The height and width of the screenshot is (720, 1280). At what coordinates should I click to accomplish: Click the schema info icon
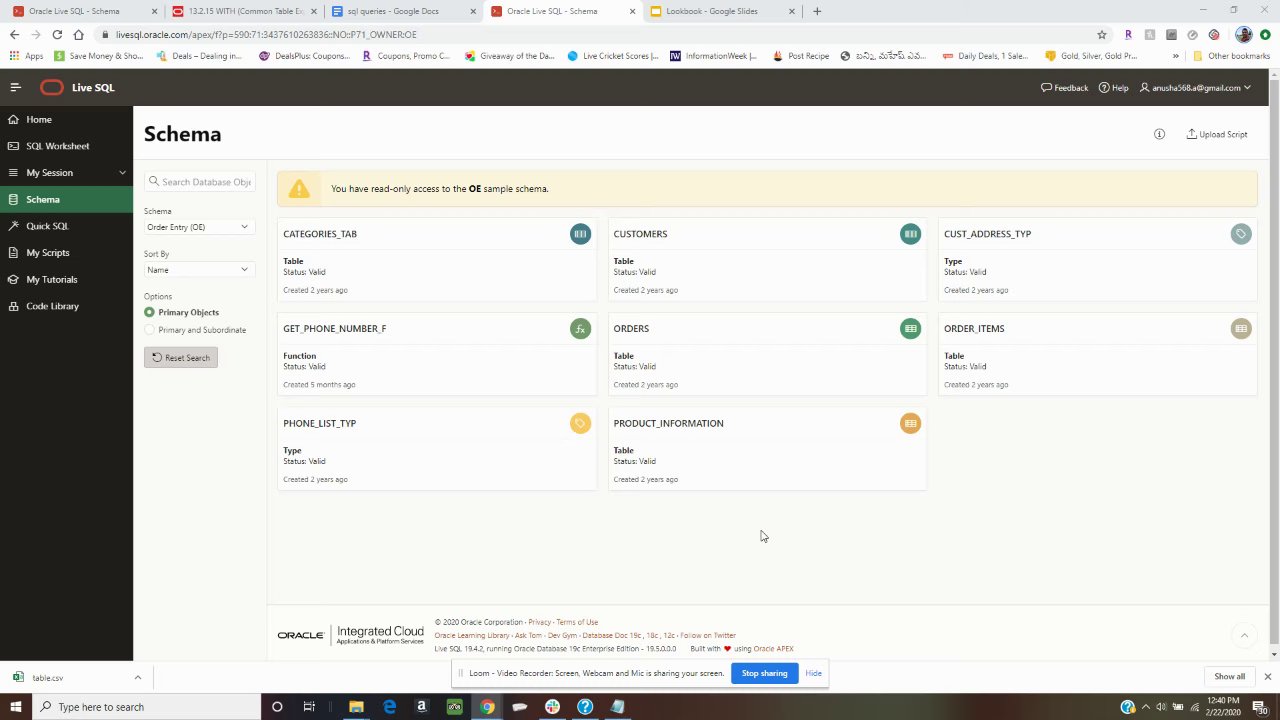(1159, 134)
